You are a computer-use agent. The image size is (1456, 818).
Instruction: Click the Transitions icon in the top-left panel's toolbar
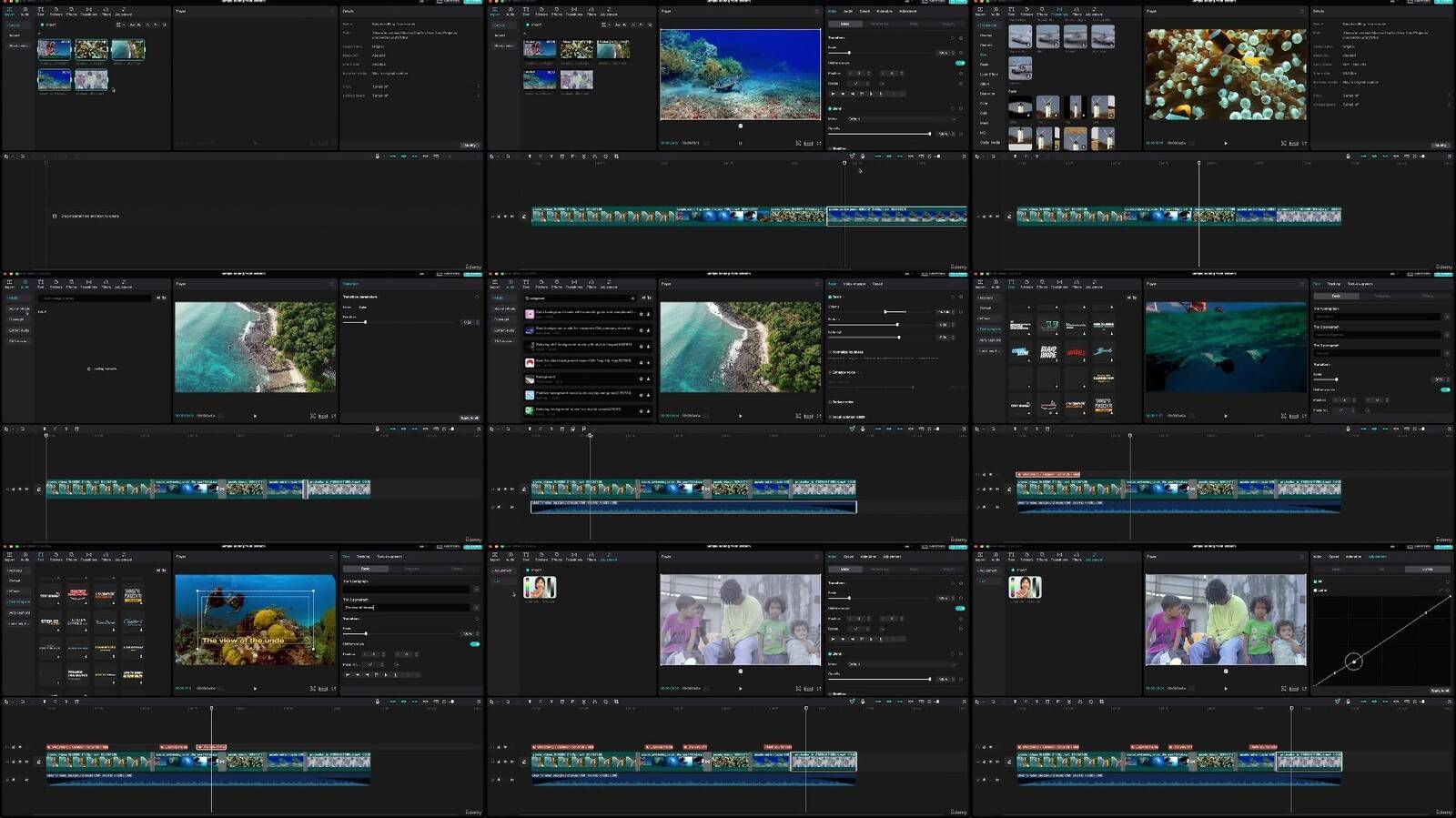point(88,11)
